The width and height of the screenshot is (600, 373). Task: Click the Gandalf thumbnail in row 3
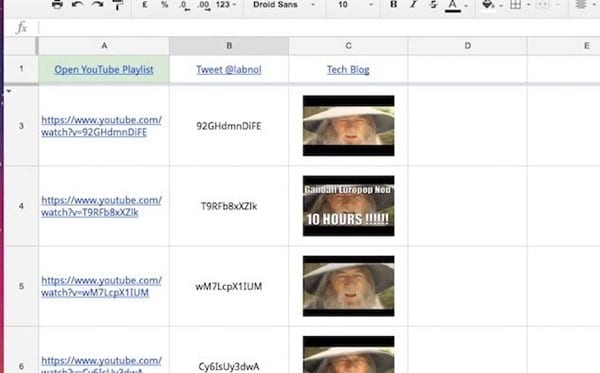point(349,126)
